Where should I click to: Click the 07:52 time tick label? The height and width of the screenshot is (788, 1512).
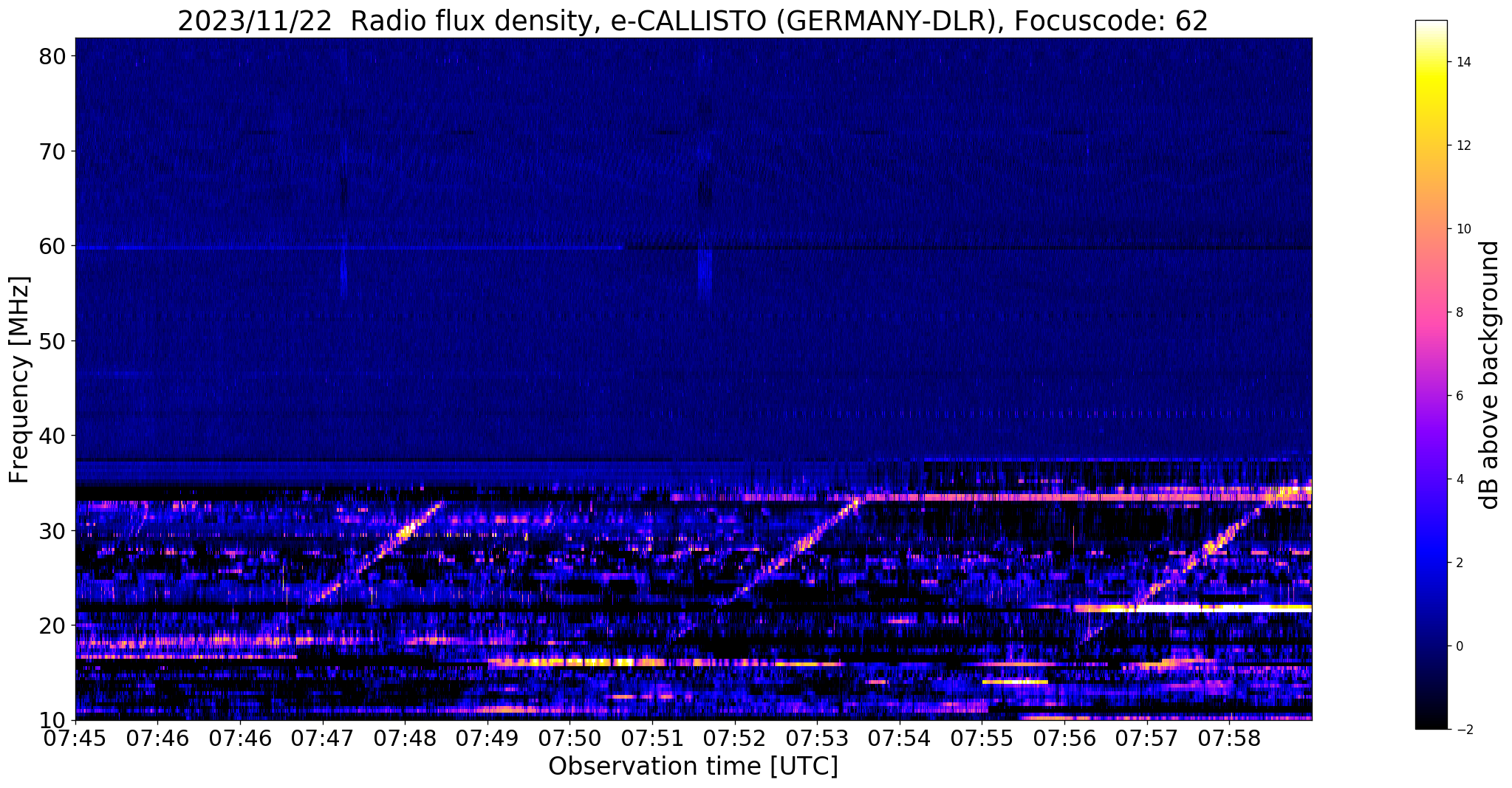735,738
